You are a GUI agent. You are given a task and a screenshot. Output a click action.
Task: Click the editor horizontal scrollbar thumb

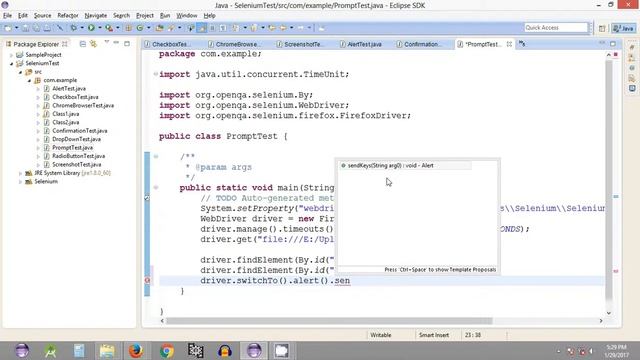click(329, 321)
